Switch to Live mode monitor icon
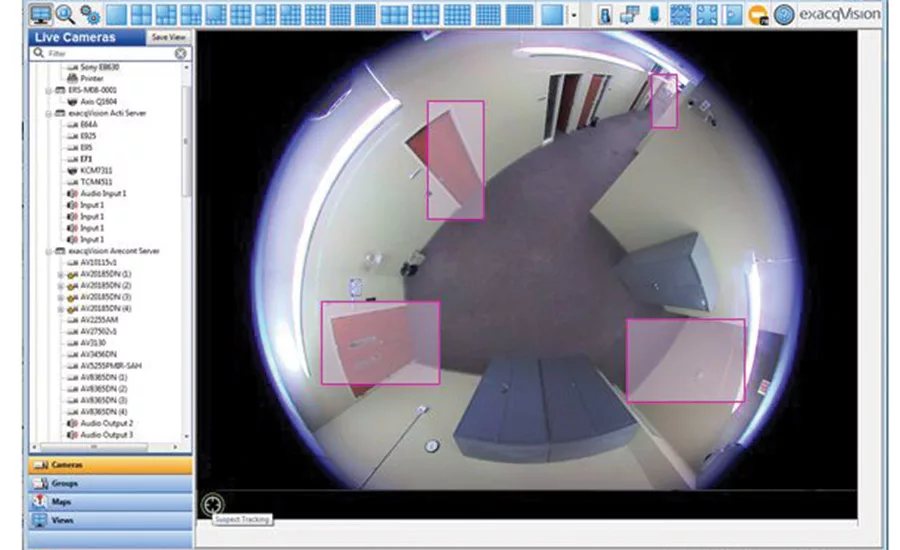900x550 pixels. pyautogui.click(x=41, y=14)
